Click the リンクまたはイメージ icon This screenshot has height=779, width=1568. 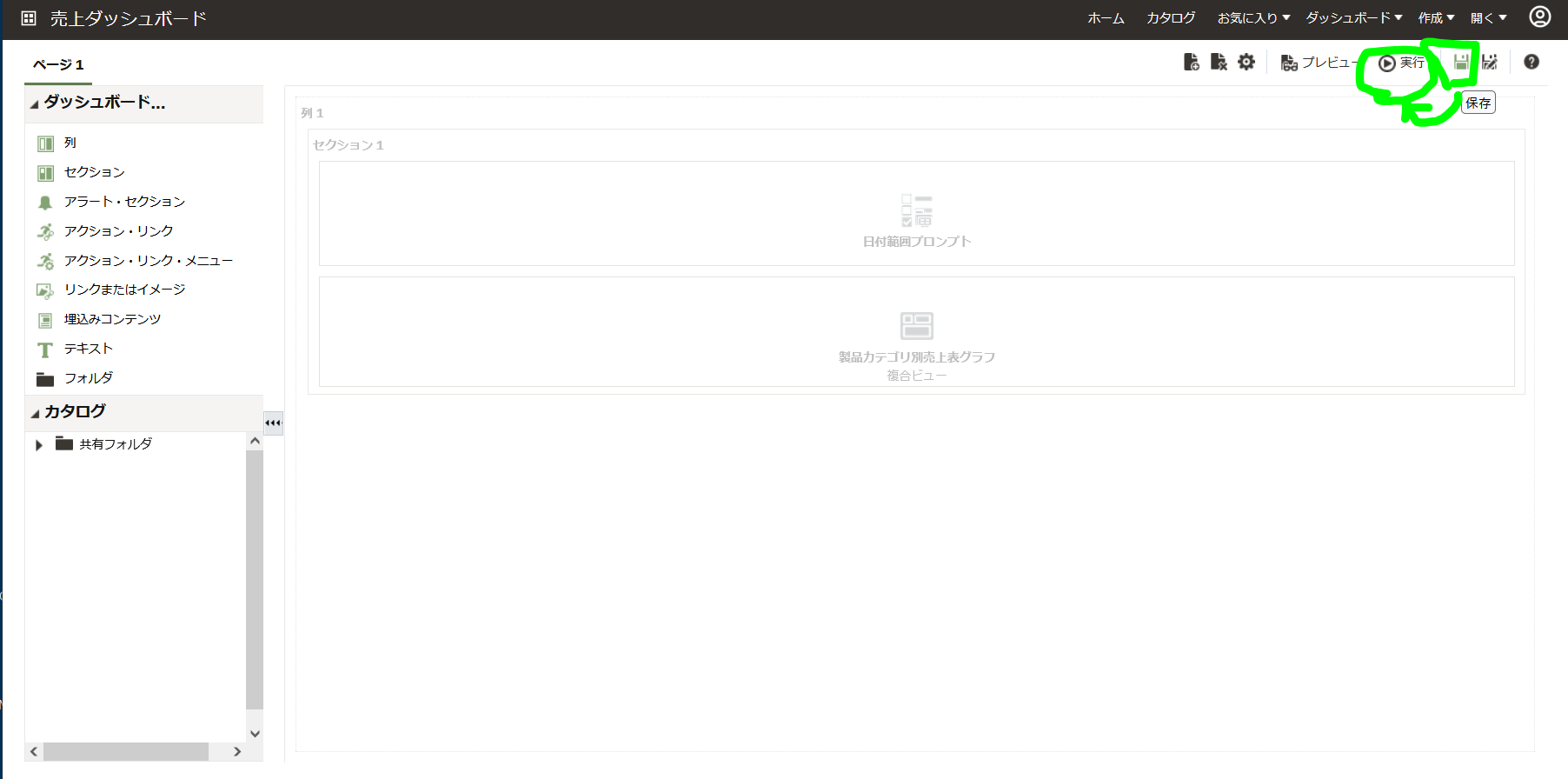point(45,290)
